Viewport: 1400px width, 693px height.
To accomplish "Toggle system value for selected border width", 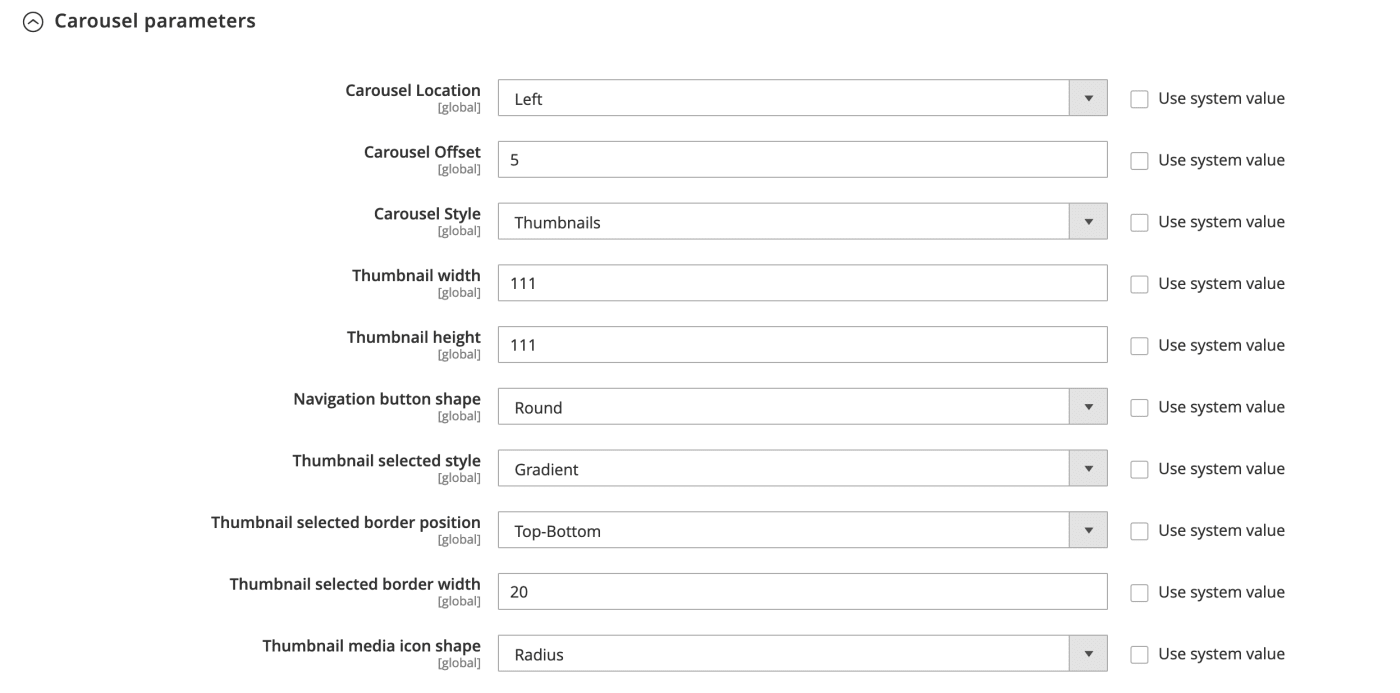I will (1139, 593).
